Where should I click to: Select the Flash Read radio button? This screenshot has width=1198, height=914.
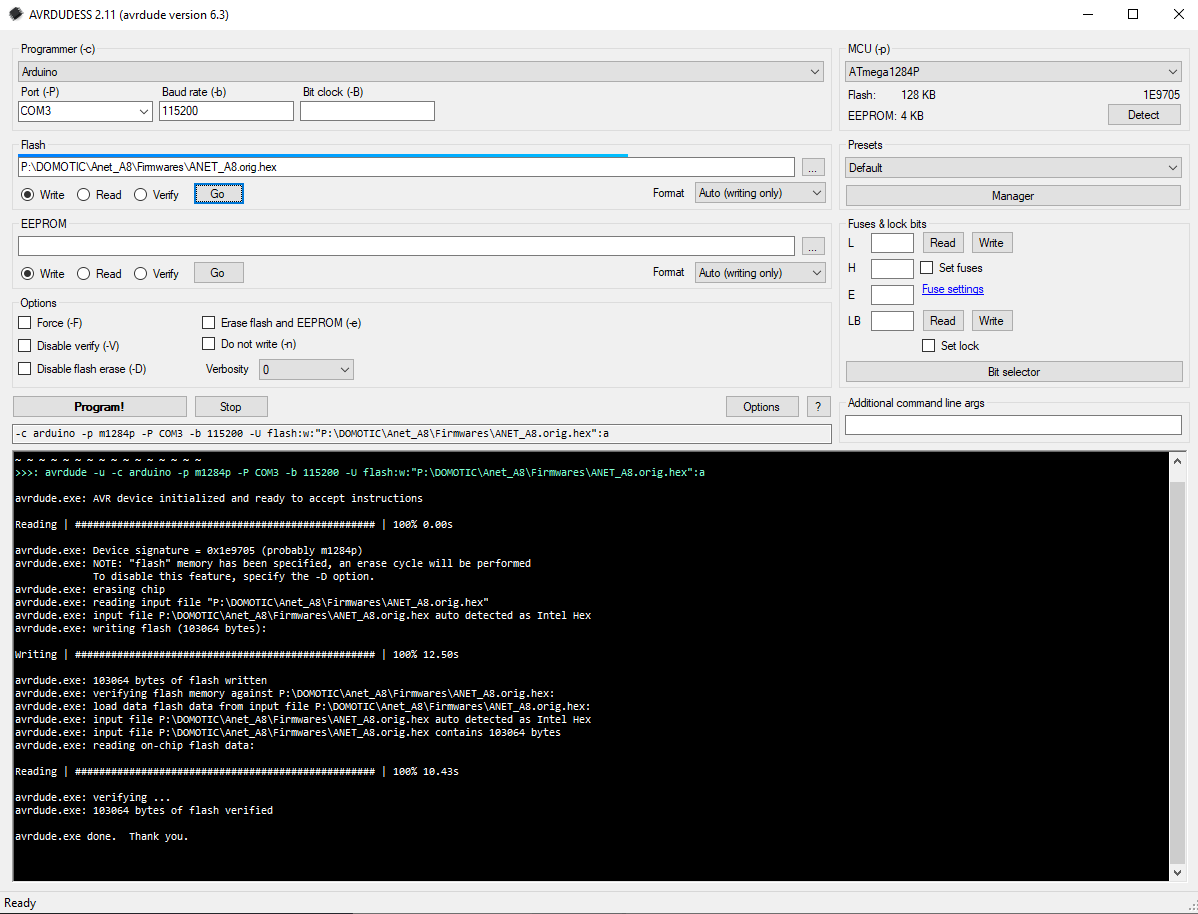point(84,195)
